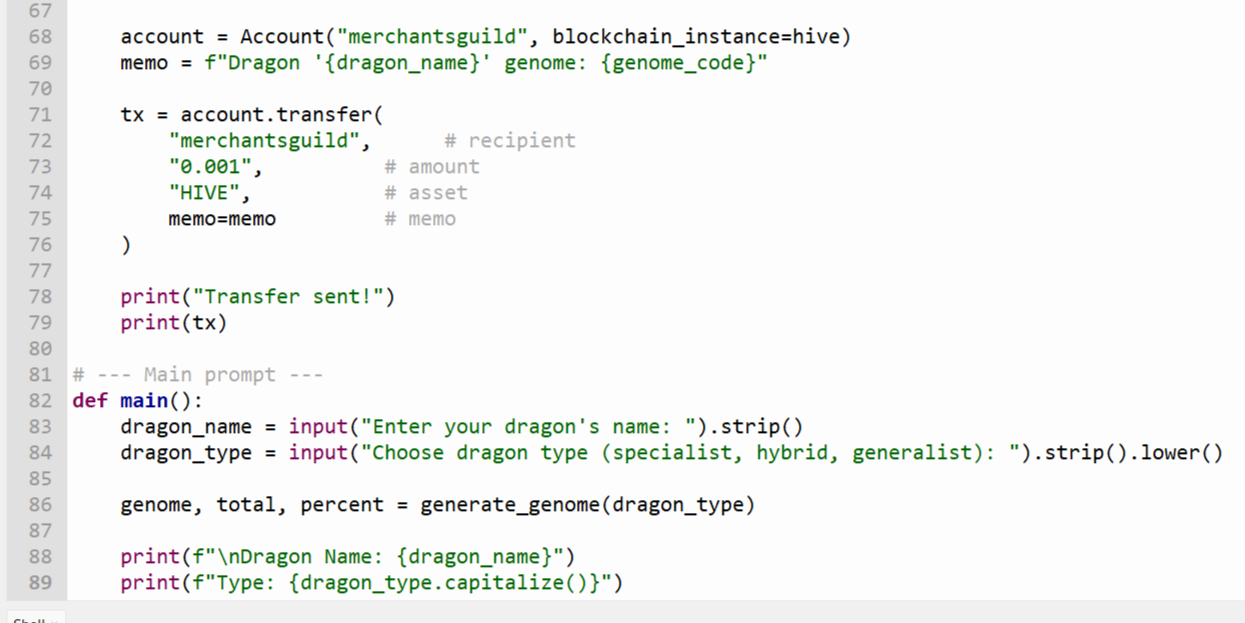Click the "# --- Main prompt ---" comment

click(198, 375)
